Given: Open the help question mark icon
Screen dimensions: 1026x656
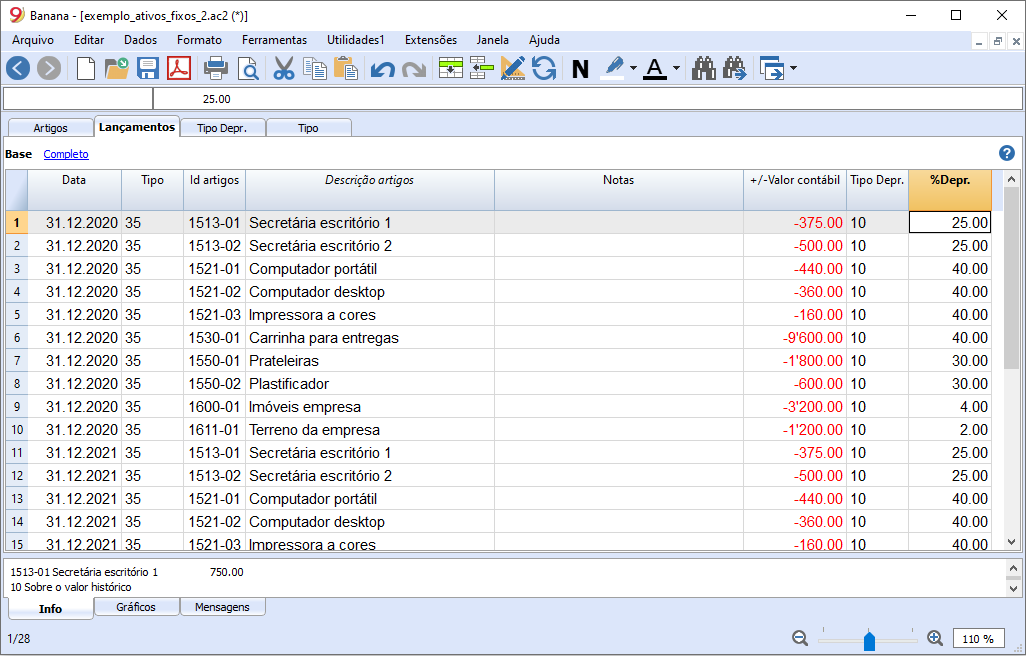Looking at the screenshot, I should pos(1006,153).
